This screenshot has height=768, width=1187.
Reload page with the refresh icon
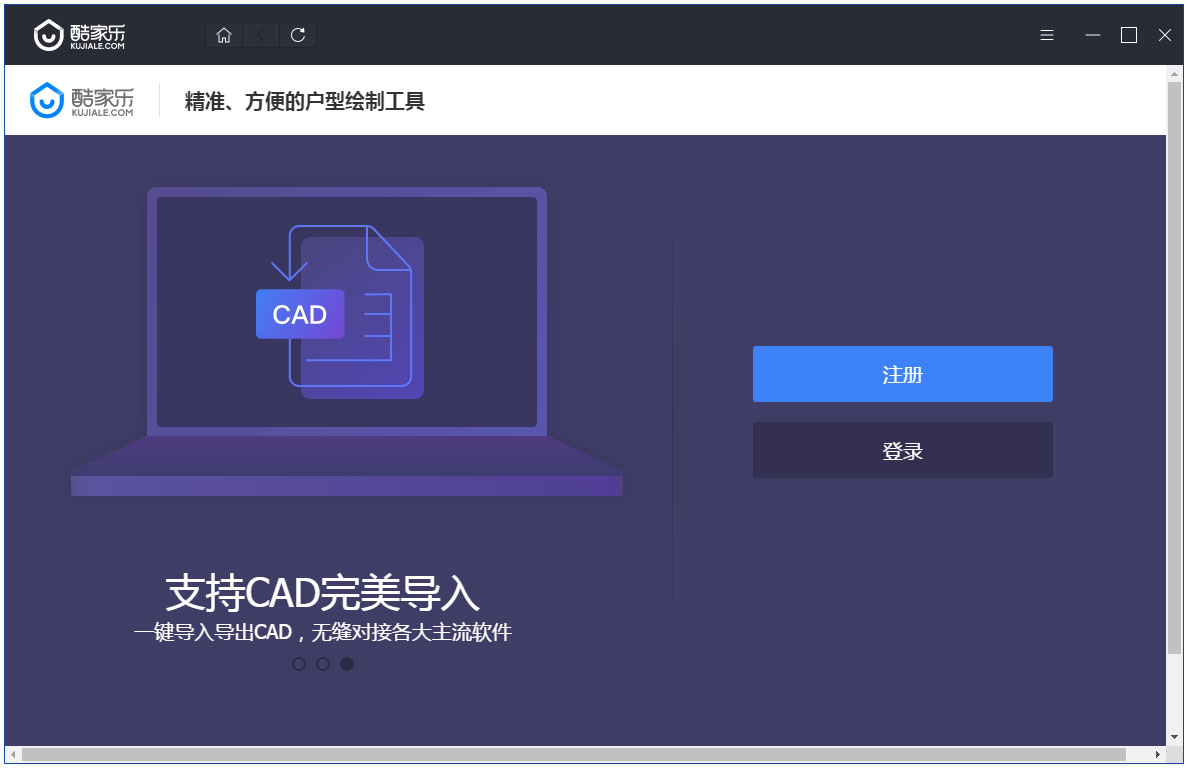pyautogui.click(x=298, y=35)
